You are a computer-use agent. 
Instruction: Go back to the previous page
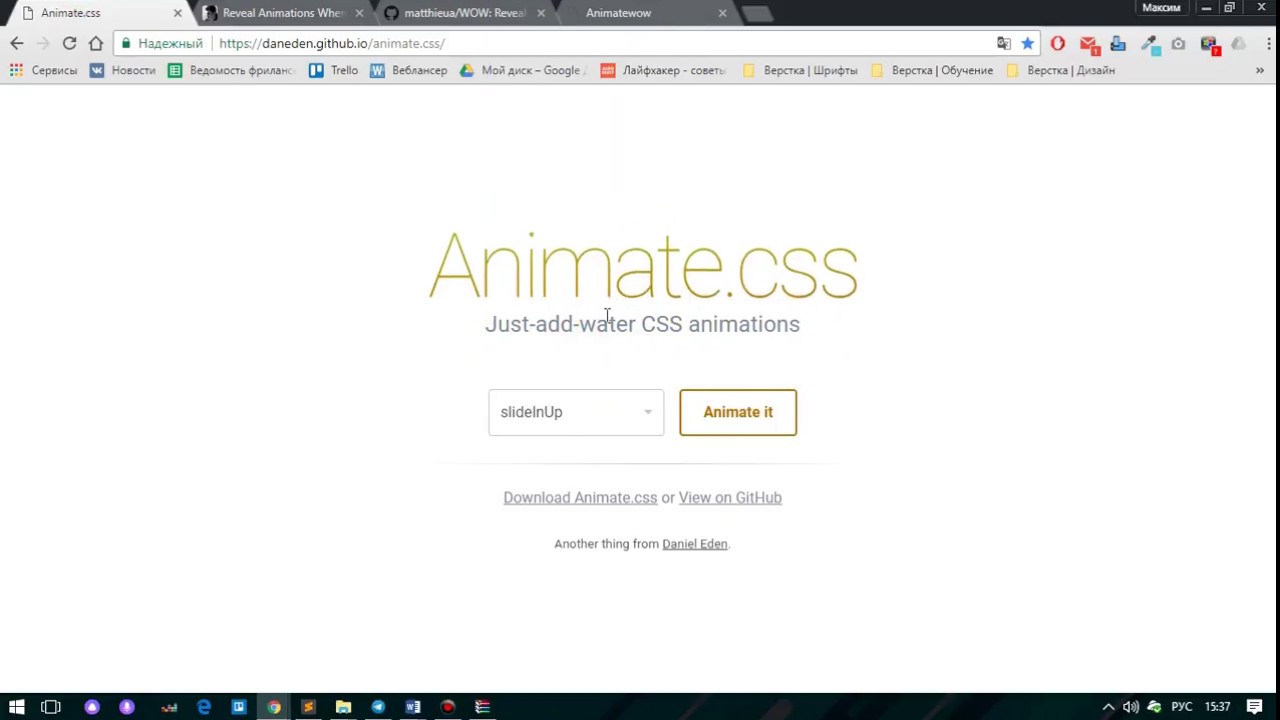coord(17,43)
